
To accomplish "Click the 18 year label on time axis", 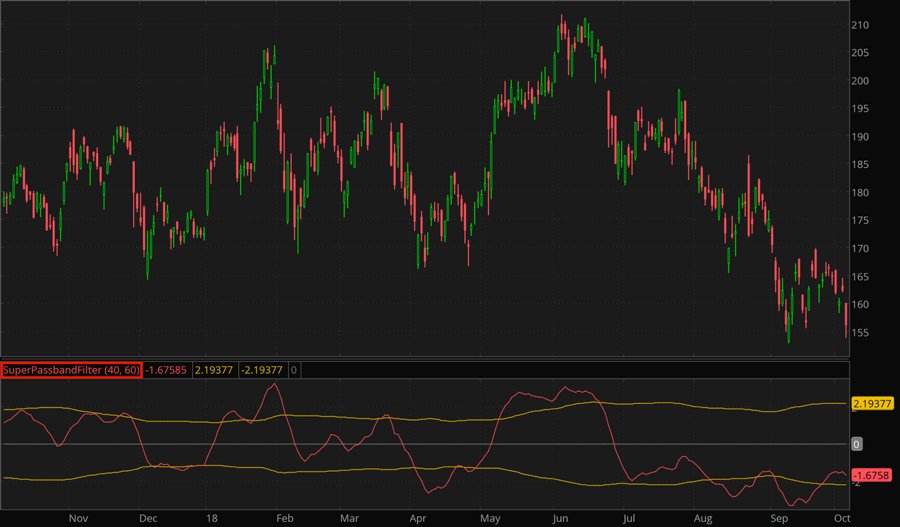I will click(213, 519).
